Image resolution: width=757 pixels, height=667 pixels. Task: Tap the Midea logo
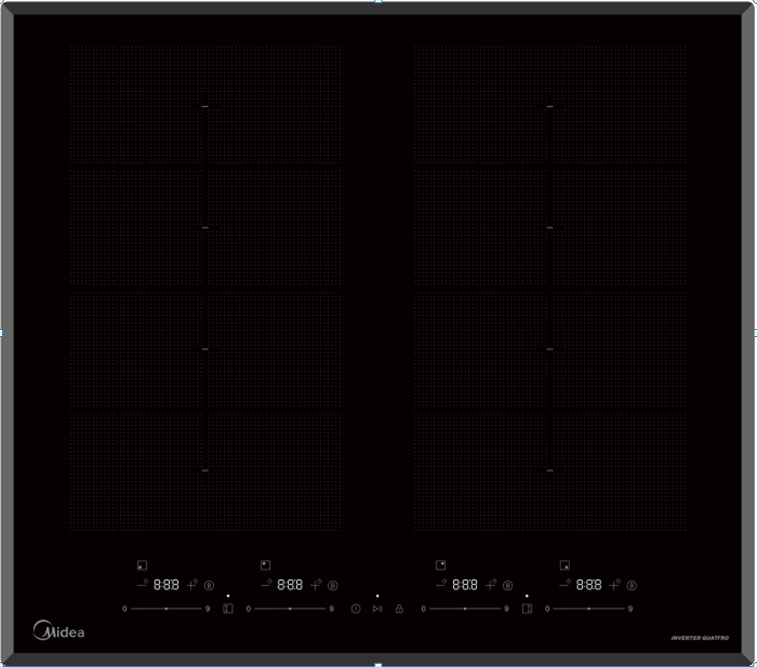pyautogui.click(x=60, y=631)
